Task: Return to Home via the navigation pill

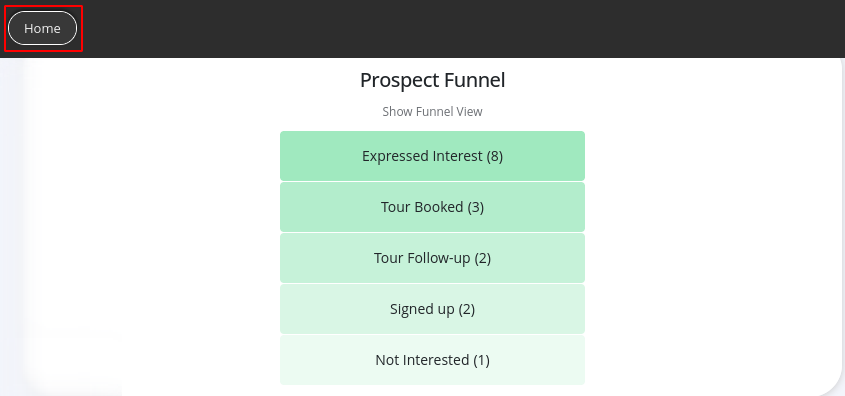Action: [x=43, y=28]
